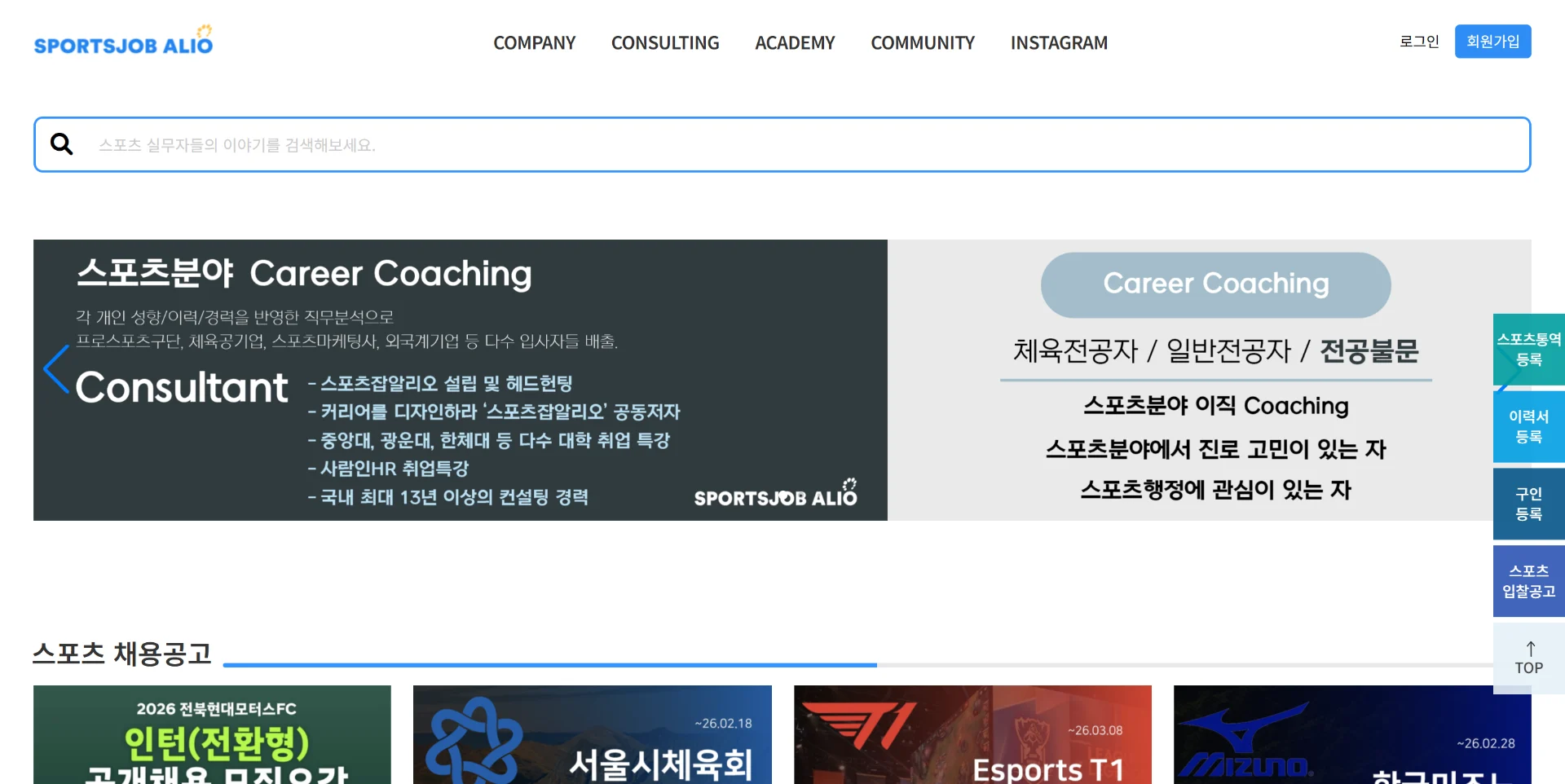Open the INSTAGRAM menu item

[1059, 42]
